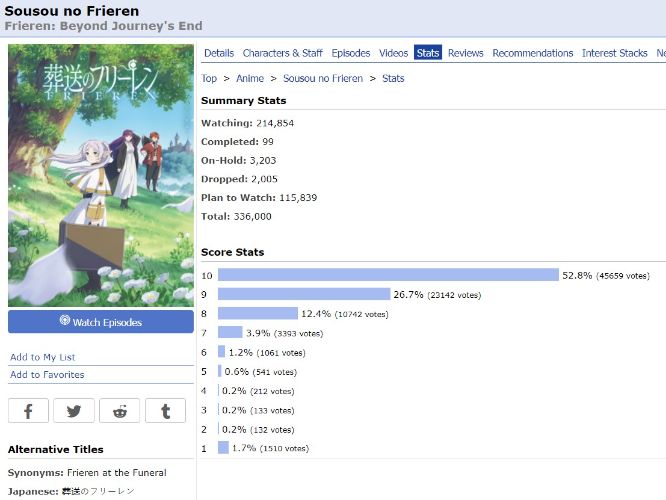Select the score 7 vote bar
Image resolution: width=666 pixels, height=500 pixels.
(230, 332)
